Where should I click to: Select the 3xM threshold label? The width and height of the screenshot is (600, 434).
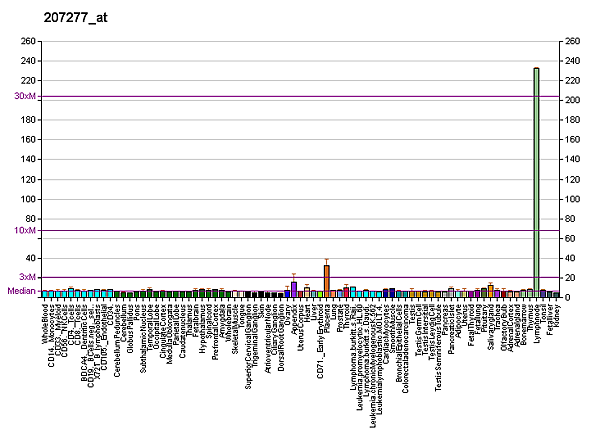pos(27,277)
